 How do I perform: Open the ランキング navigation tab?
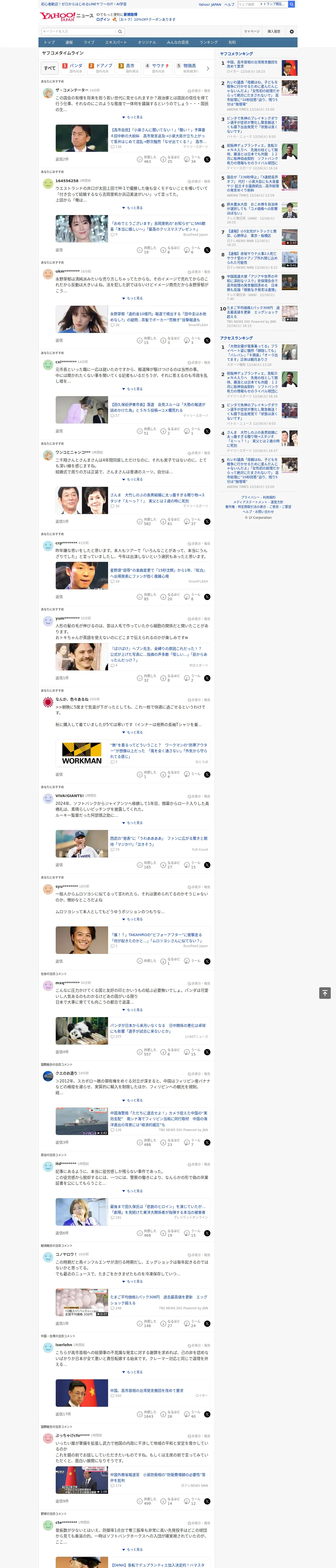click(209, 43)
